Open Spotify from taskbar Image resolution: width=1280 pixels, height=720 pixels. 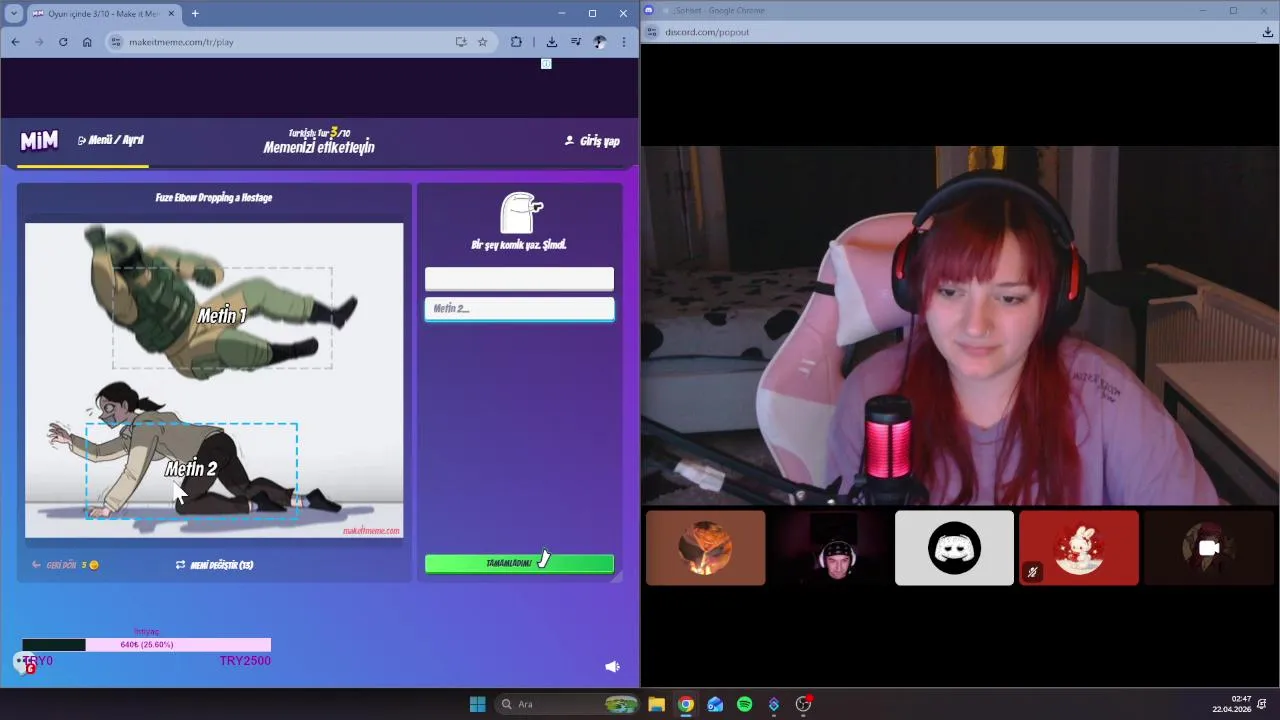pos(745,704)
